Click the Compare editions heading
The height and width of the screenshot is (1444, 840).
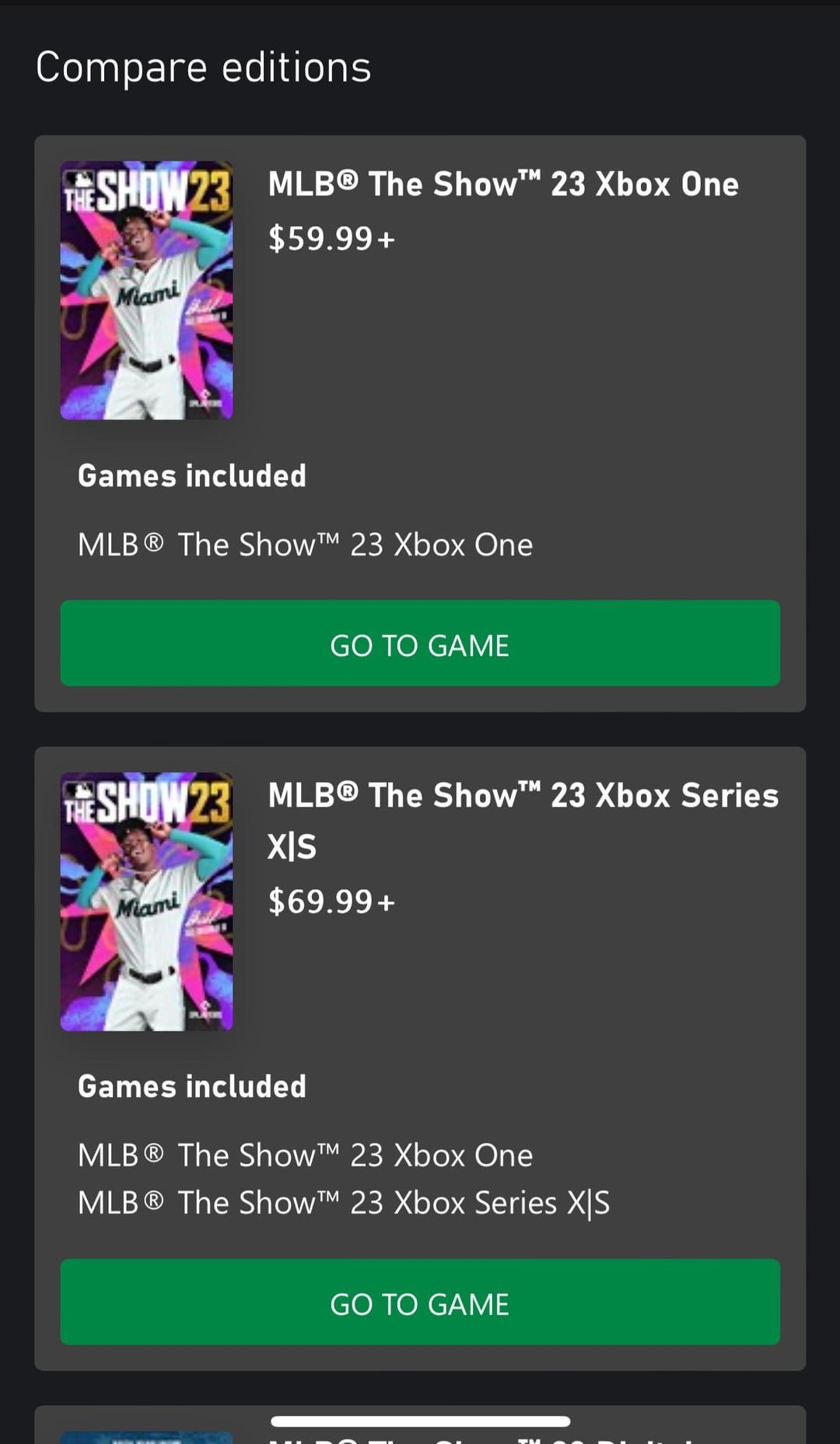pyautogui.click(x=205, y=67)
